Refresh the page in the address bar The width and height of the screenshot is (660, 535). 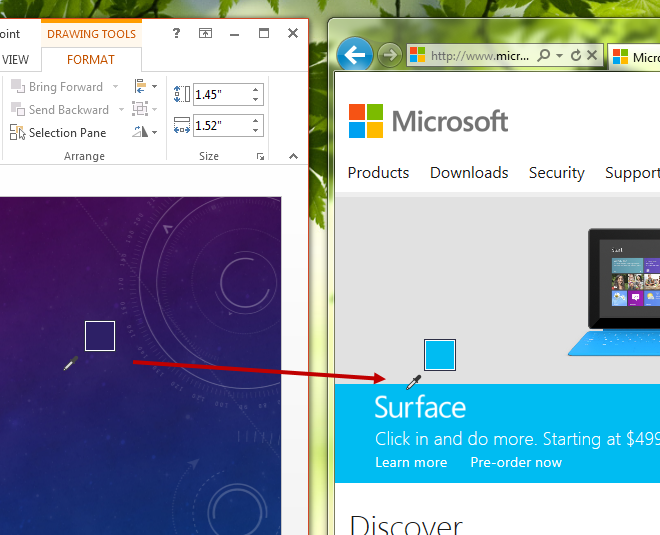[x=576, y=56]
